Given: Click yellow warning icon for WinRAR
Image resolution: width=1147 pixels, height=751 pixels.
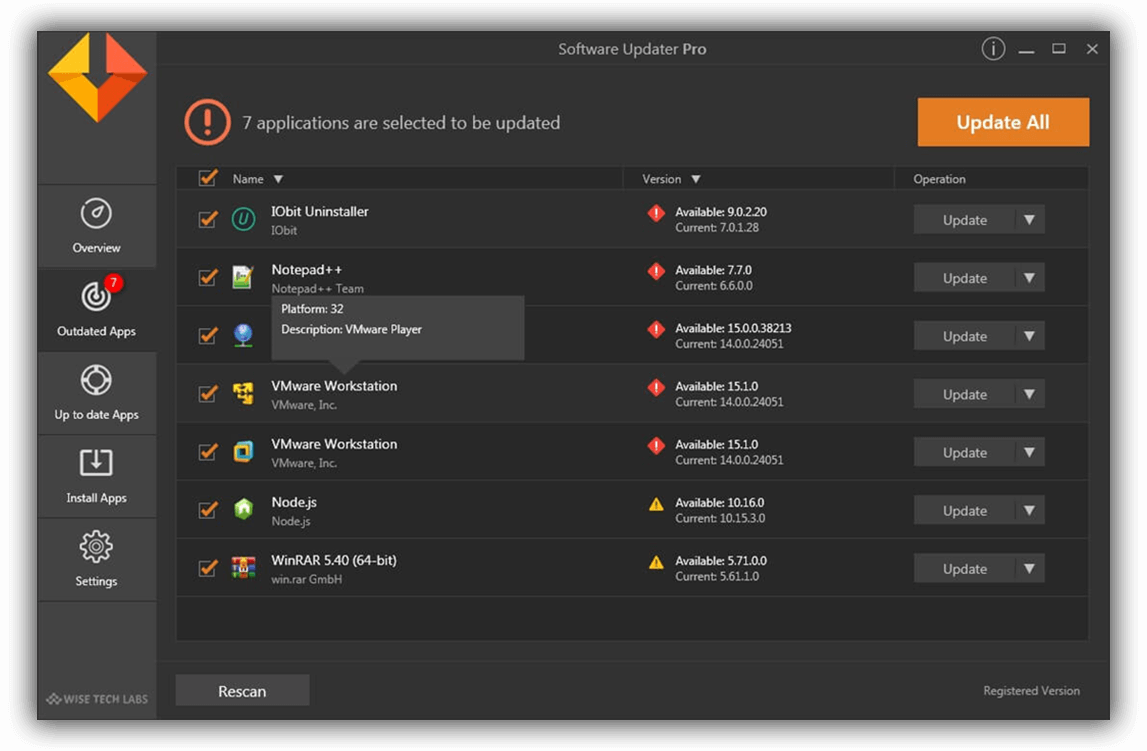Looking at the screenshot, I should [656, 562].
